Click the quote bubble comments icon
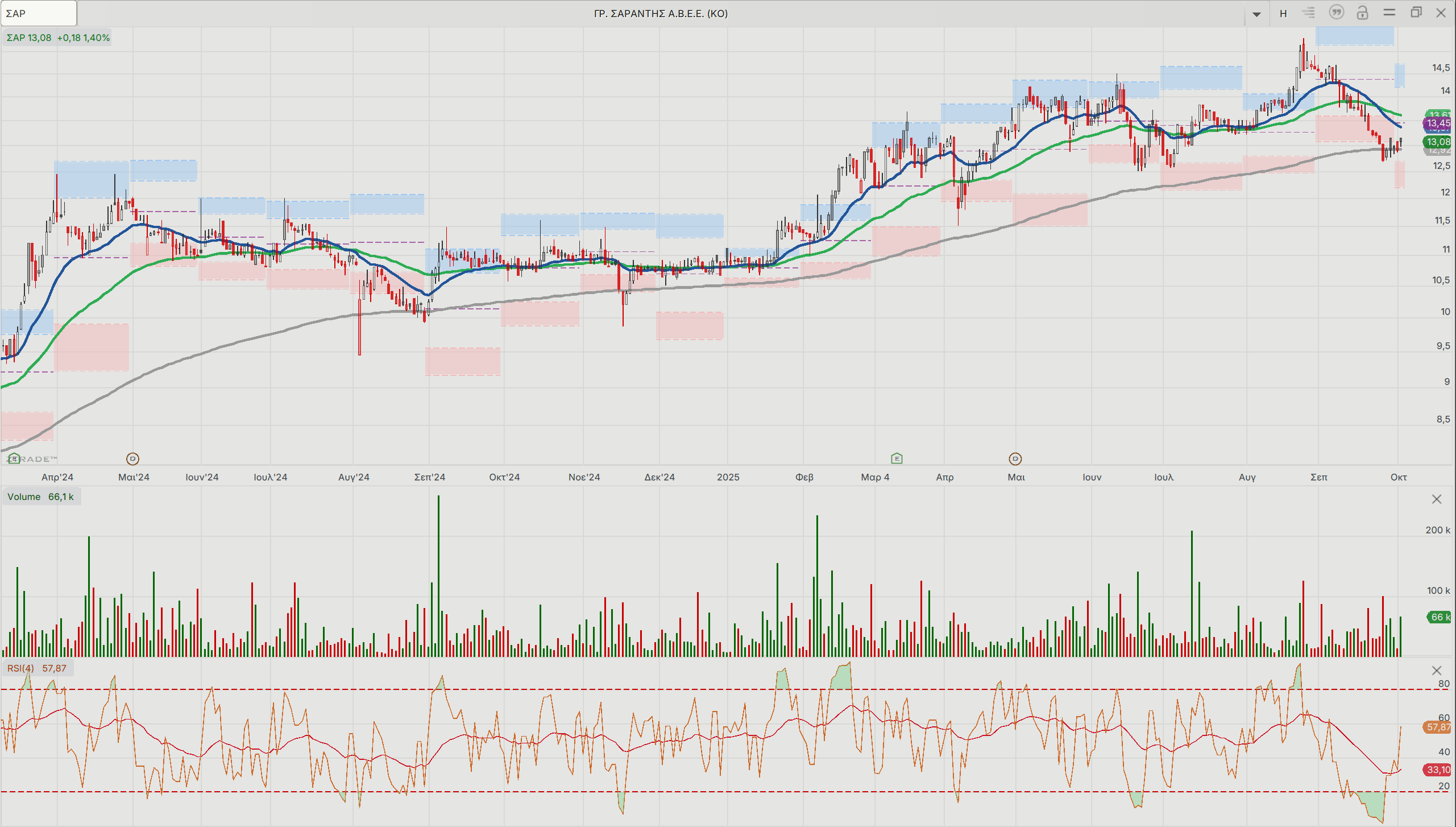1456x827 pixels. 1336,13
